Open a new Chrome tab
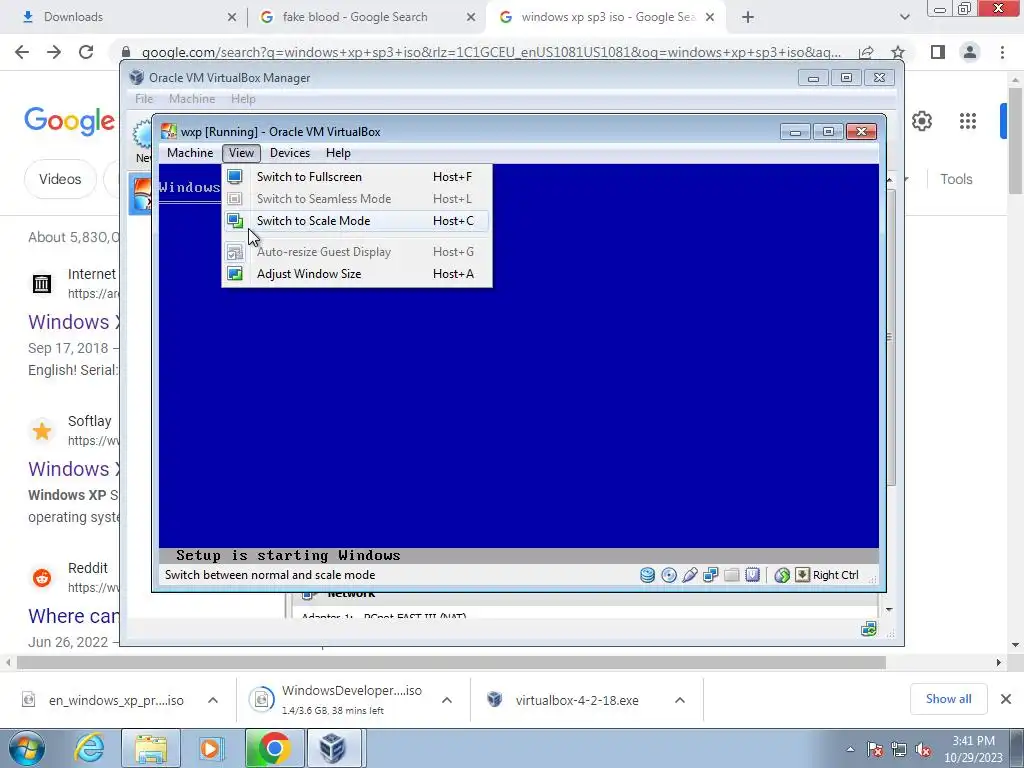 point(748,17)
